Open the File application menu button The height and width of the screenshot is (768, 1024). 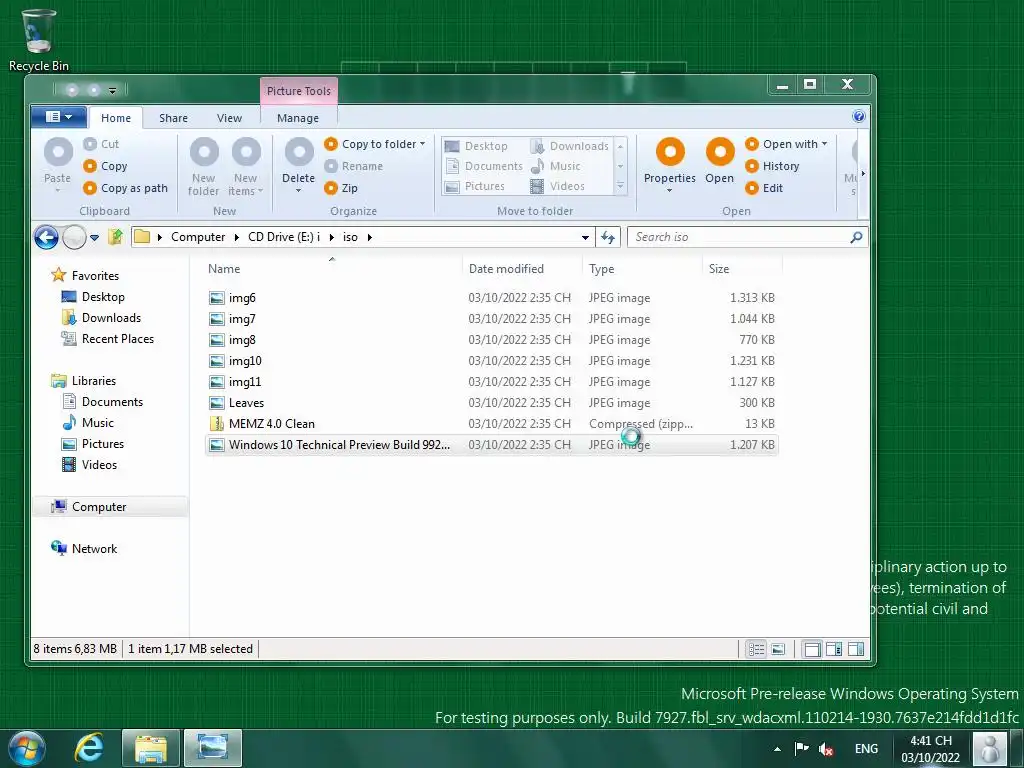58,117
